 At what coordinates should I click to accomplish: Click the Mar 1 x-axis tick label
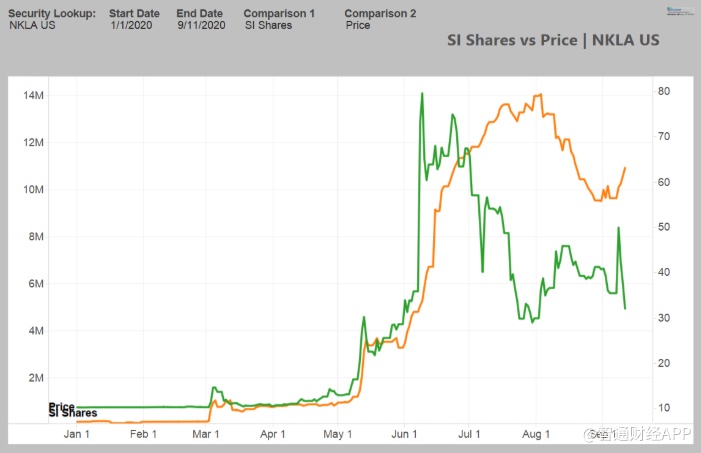pyautogui.click(x=207, y=434)
